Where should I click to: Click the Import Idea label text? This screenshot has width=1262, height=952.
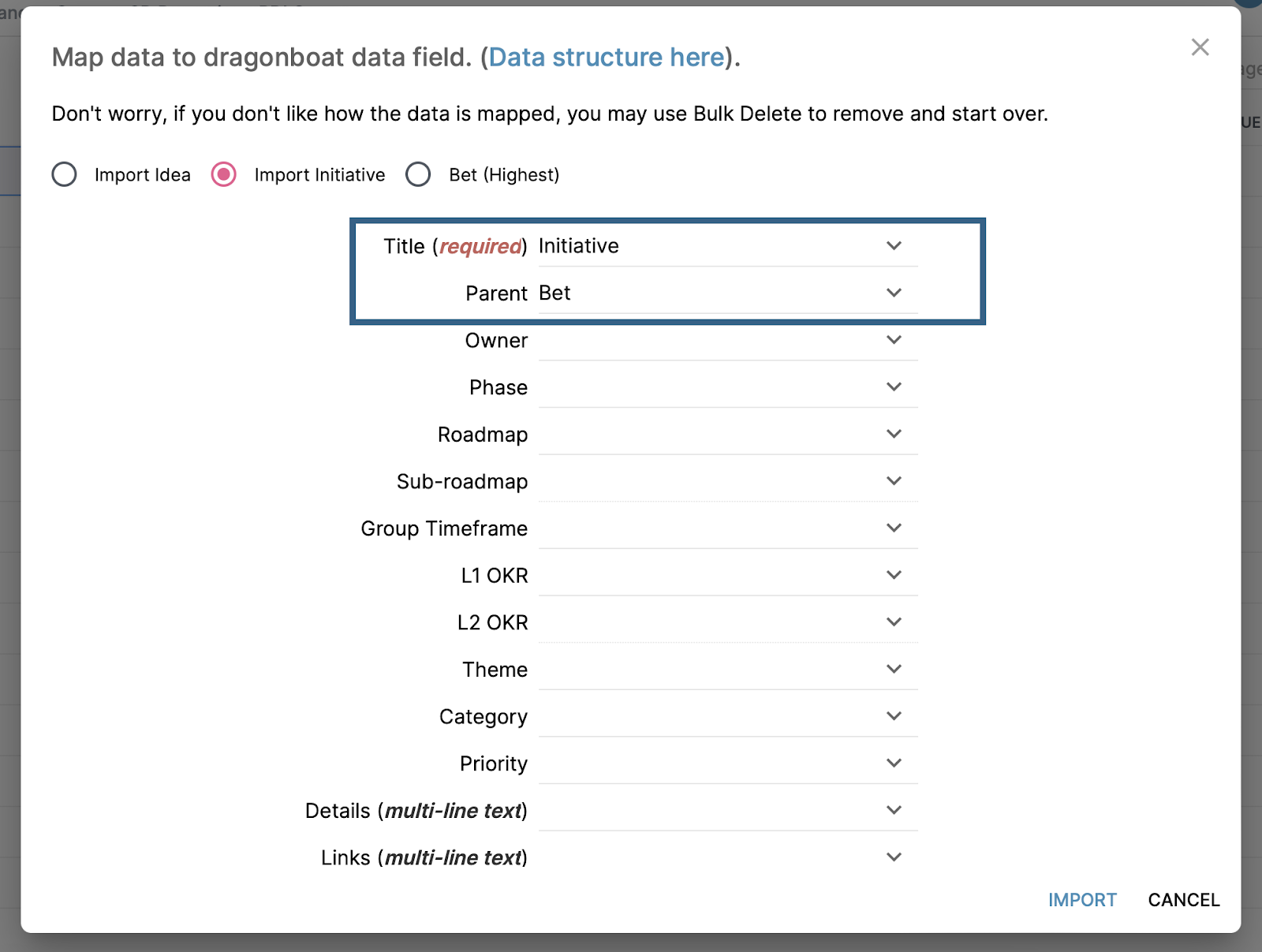[x=143, y=175]
